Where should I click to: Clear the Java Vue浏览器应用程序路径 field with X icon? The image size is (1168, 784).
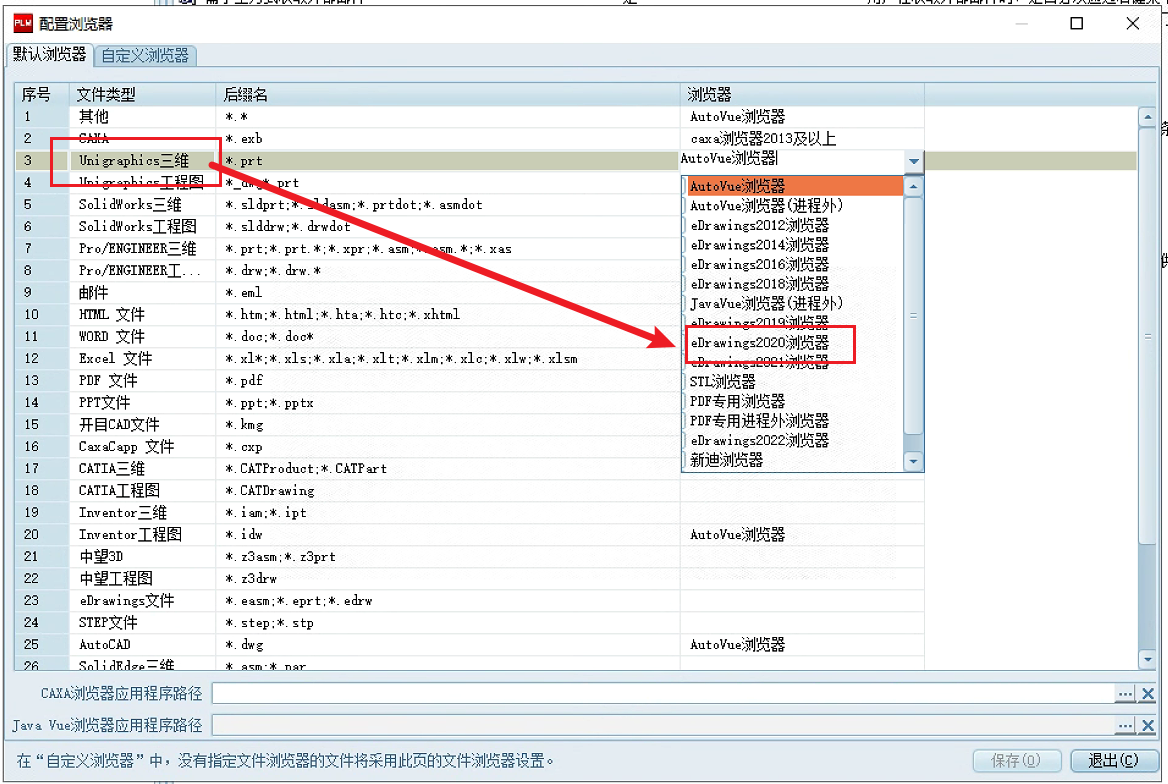pyautogui.click(x=1148, y=725)
